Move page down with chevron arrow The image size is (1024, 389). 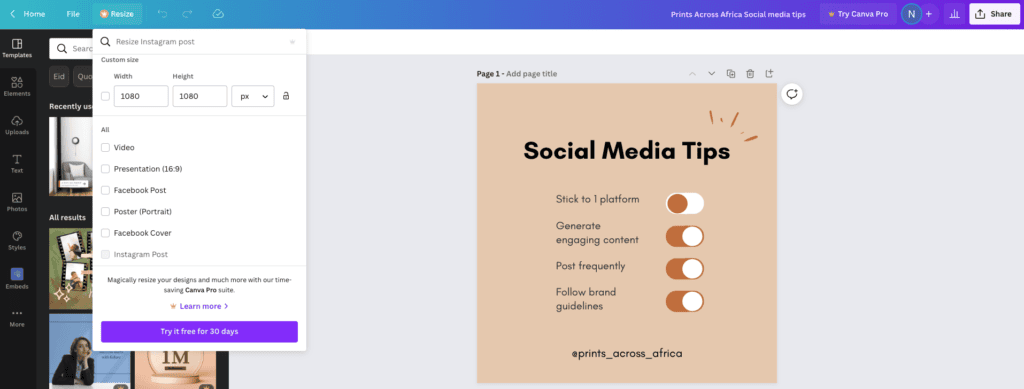tap(712, 74)
